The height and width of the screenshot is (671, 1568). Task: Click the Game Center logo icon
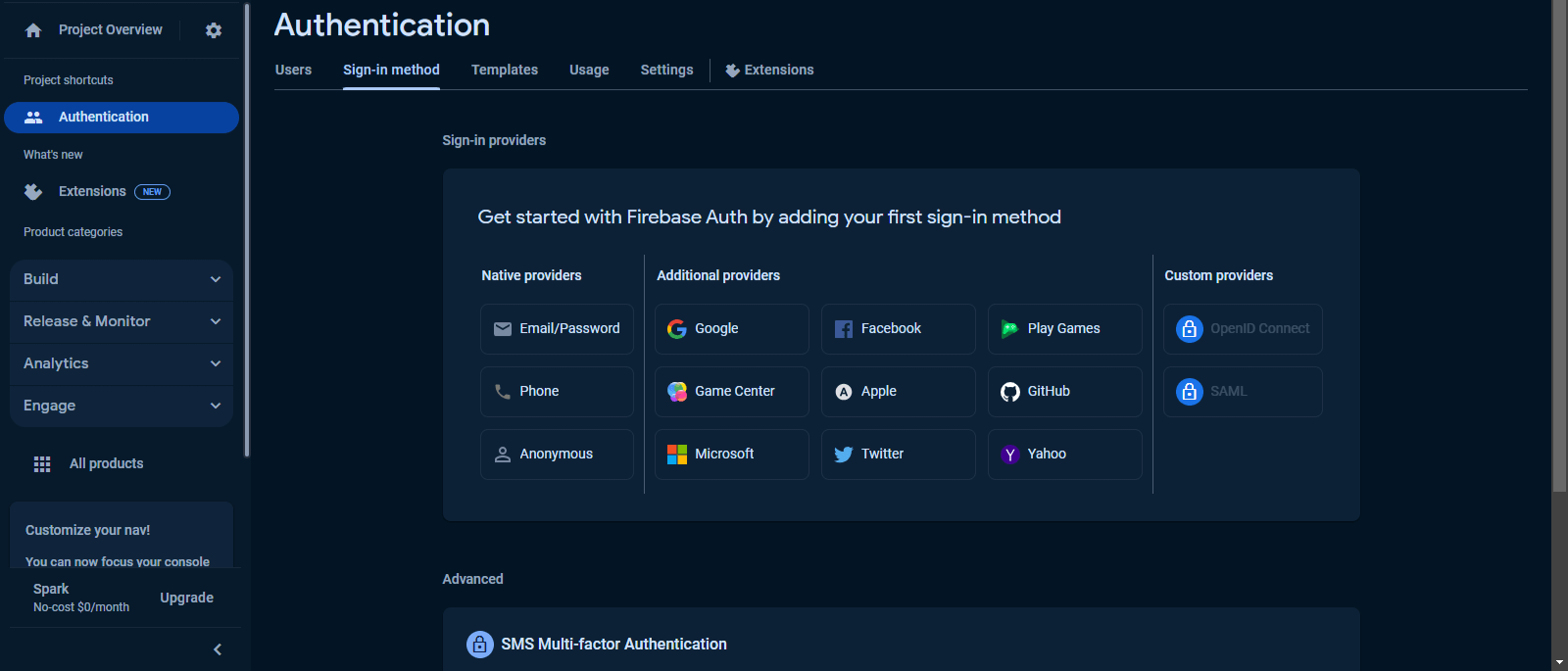[677, 392]
